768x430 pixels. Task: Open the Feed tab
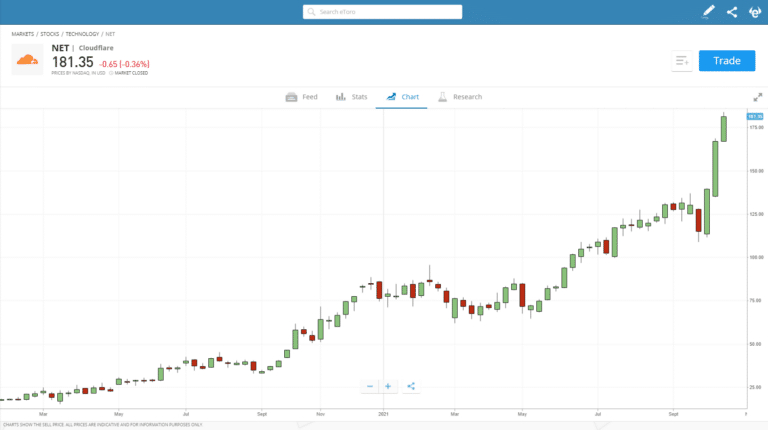[x=301, y=97]
